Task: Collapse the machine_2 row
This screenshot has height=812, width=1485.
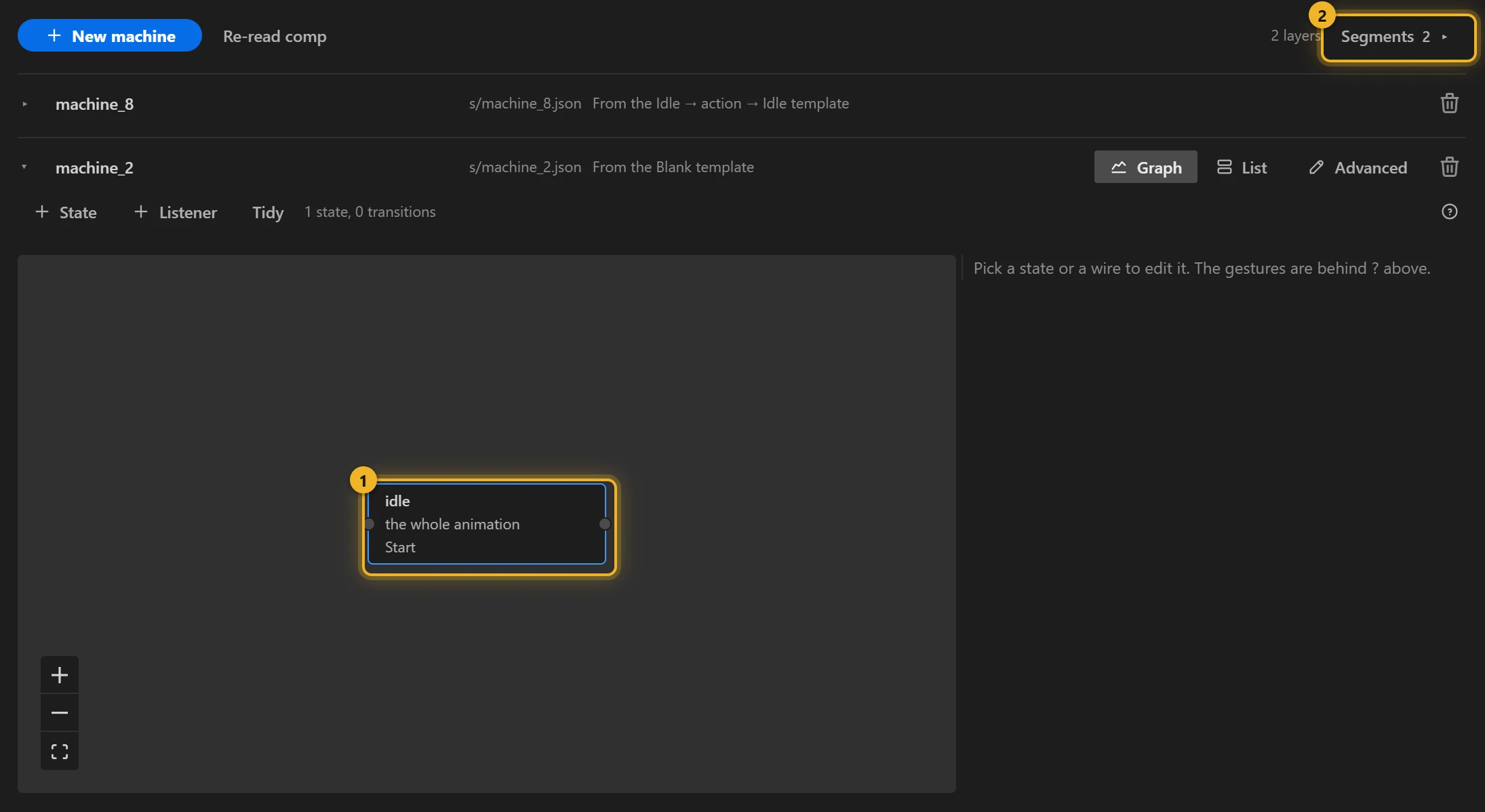Action: point(24,167)
